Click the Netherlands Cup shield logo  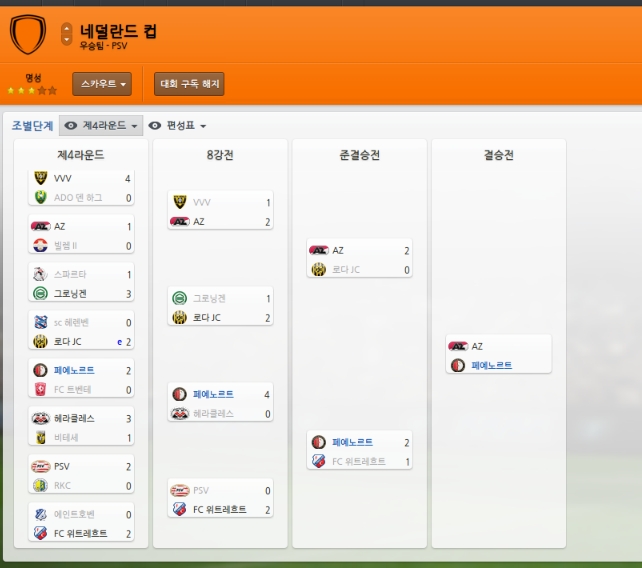click(x=28, y=34)
